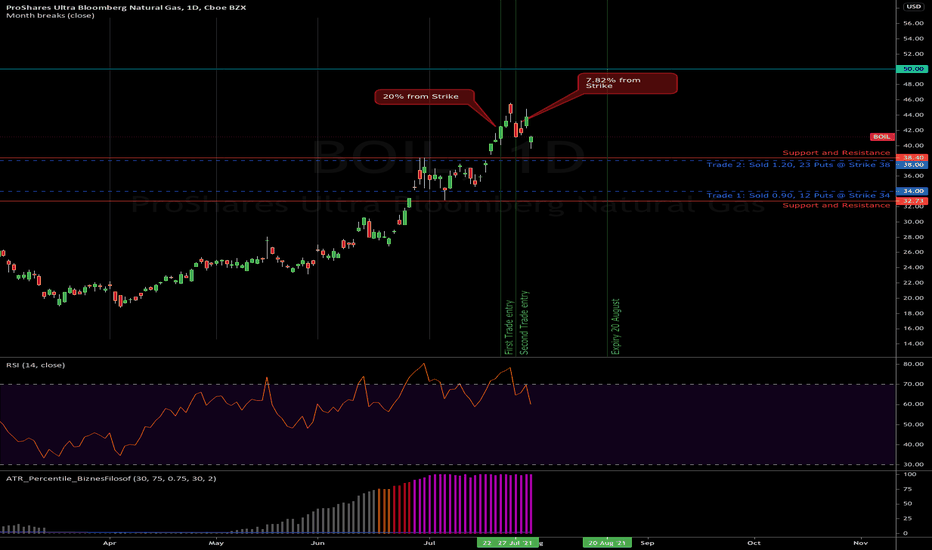Click the Oct label on time axis
This screenshot has height=550, width=932.
754,543
